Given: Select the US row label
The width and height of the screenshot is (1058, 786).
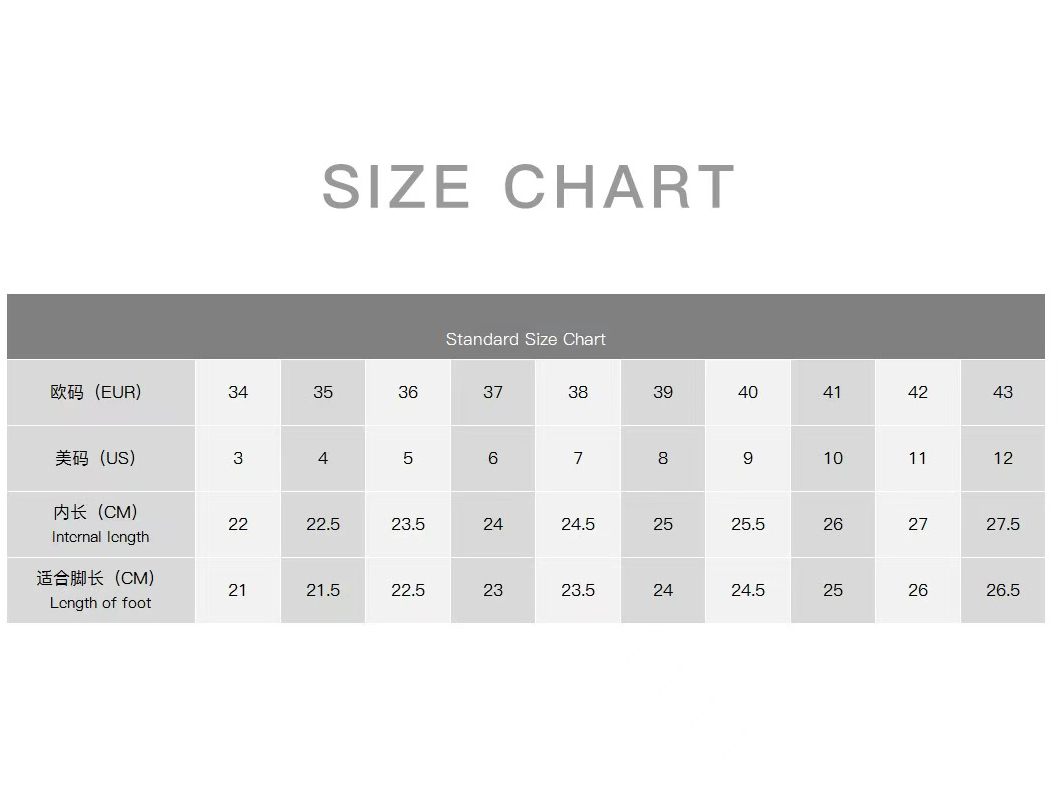Looking at the screenshot, I should pyautogui.click(x=96, y=458).
